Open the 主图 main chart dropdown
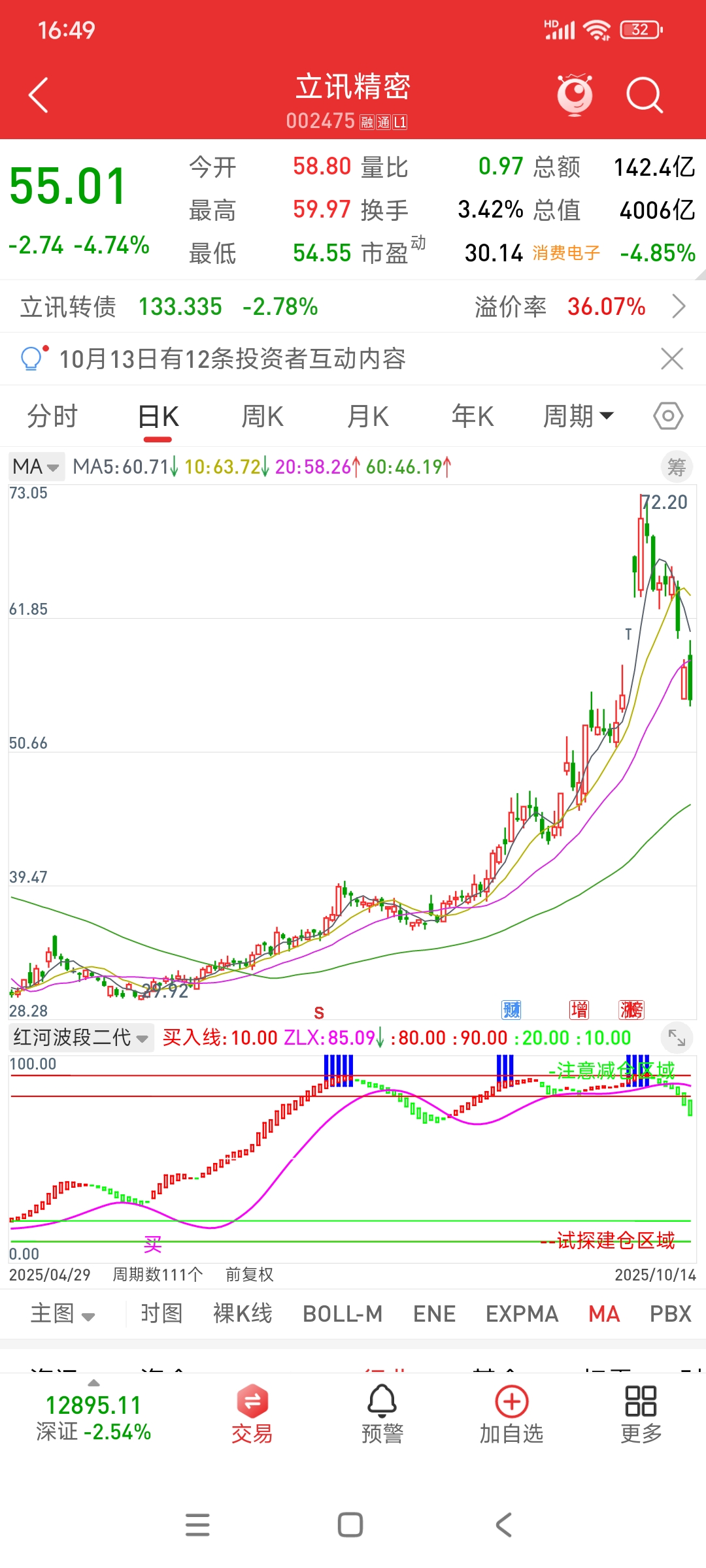706x1568 pixels. coord(63,1314)
